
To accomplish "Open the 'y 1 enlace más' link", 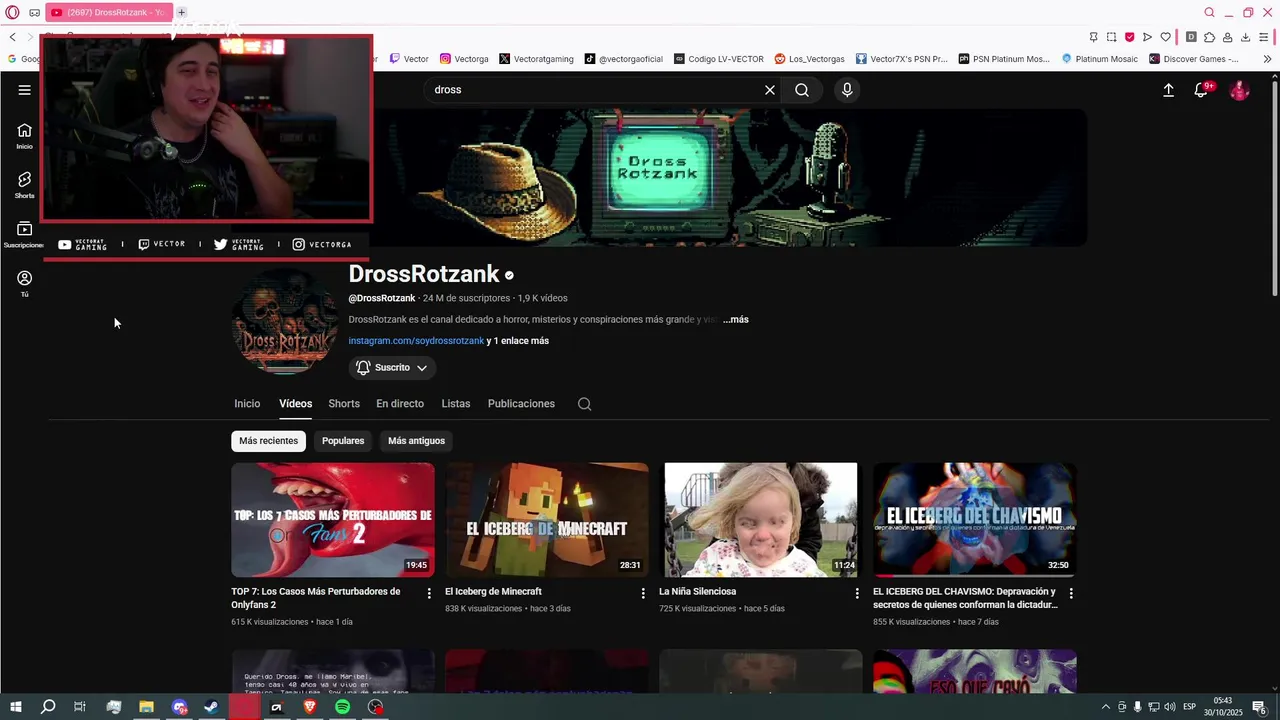I will (x=518, y=341).
